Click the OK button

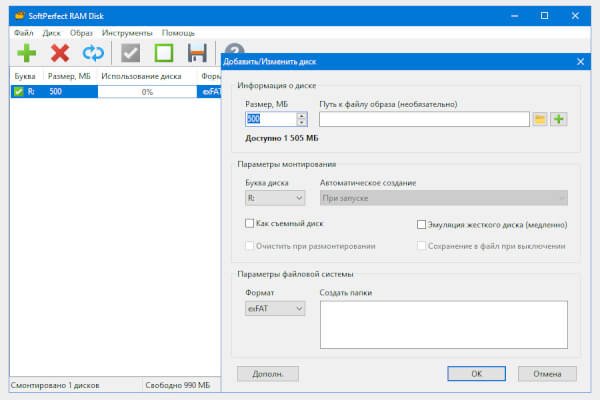coord(476,374)
